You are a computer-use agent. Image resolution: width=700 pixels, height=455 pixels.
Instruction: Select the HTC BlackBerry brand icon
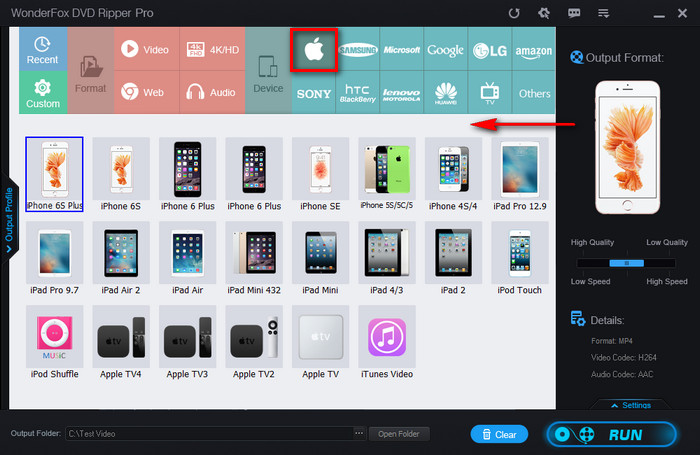pyautogui.click(x=358, y=92)
